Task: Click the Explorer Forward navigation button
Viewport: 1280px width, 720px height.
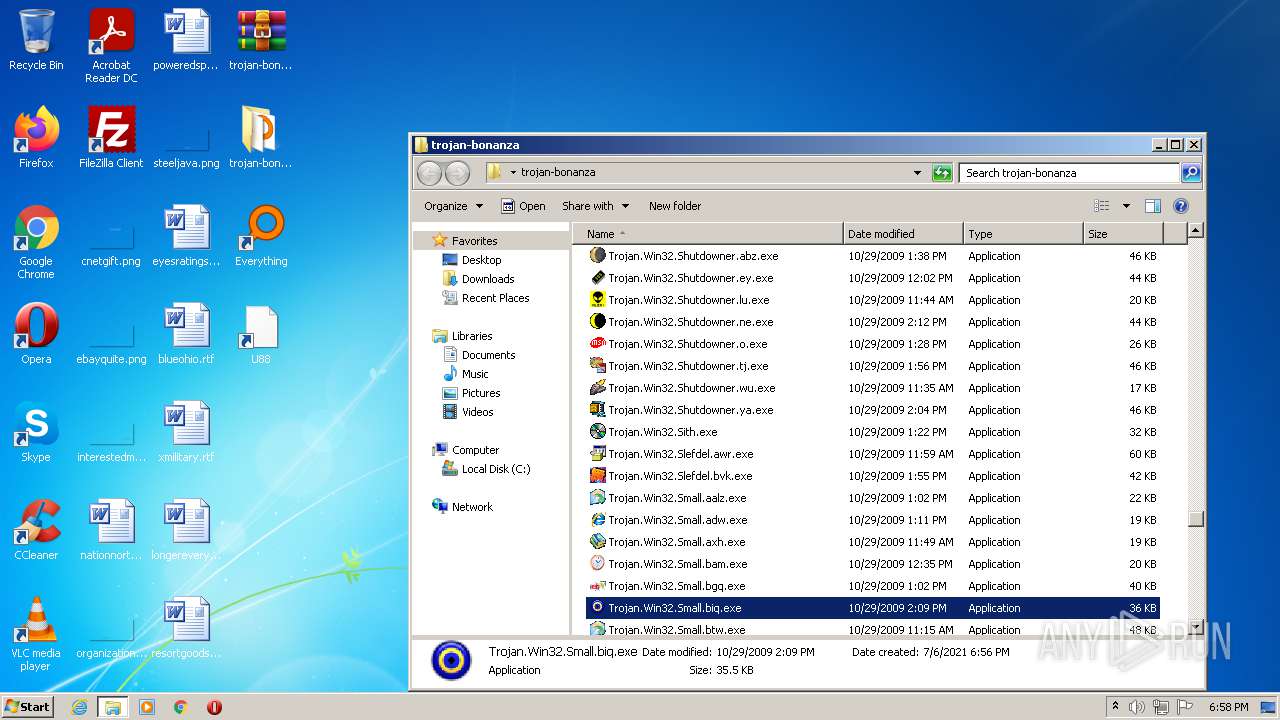Action: 457,173
